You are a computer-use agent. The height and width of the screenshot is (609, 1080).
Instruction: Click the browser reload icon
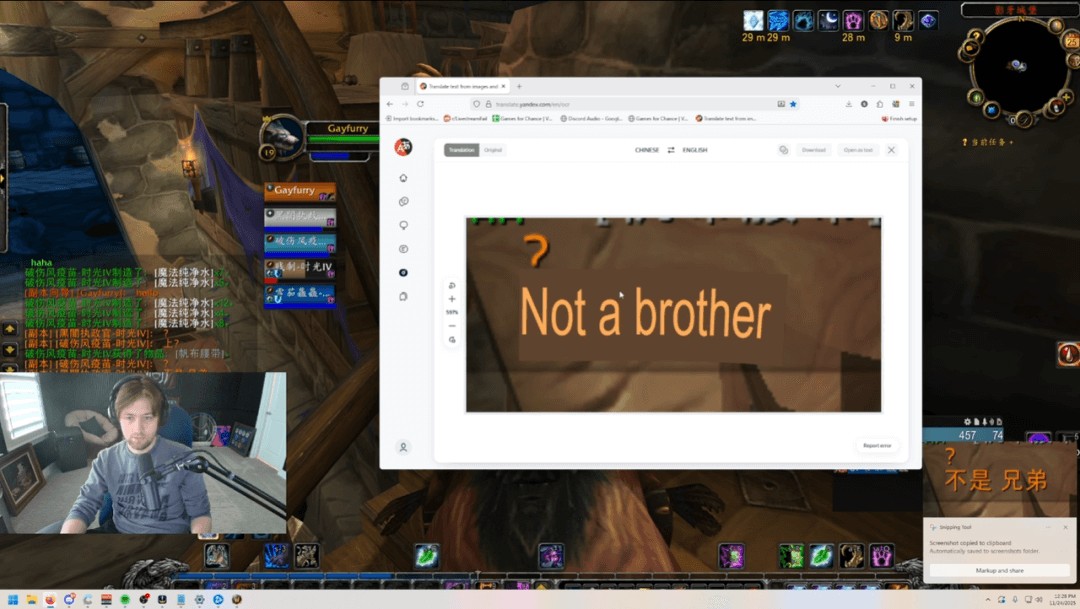(x=420, y=104)
